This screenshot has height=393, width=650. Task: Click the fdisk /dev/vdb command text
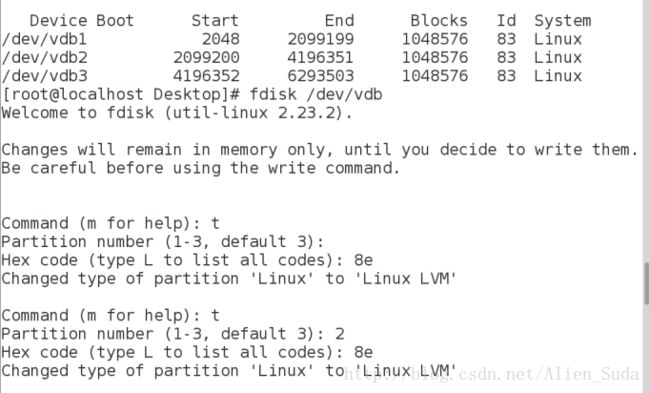315,95
